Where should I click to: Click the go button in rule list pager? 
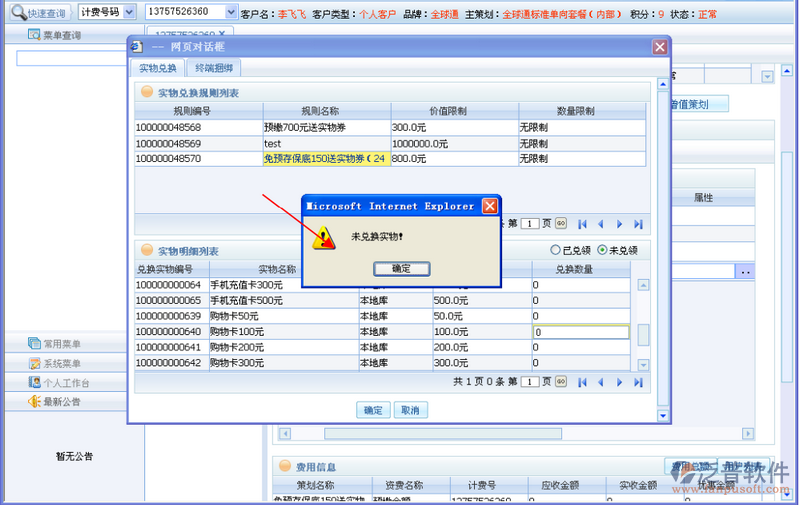[561, 223]
